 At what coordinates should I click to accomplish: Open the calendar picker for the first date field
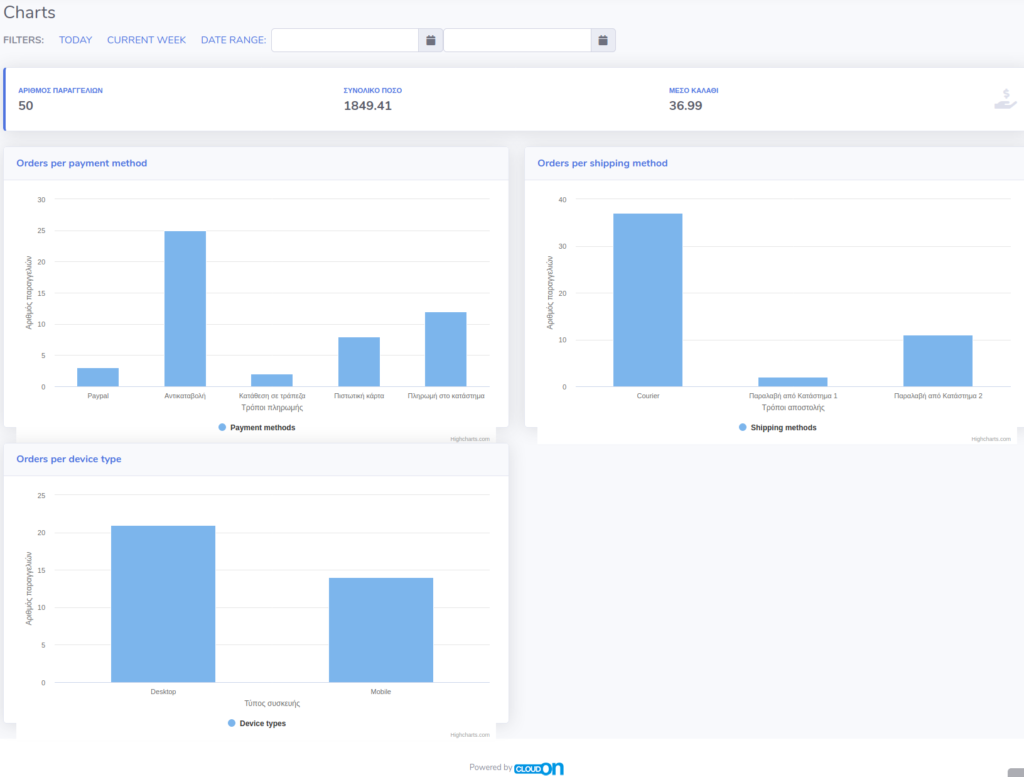click(430, 40)
